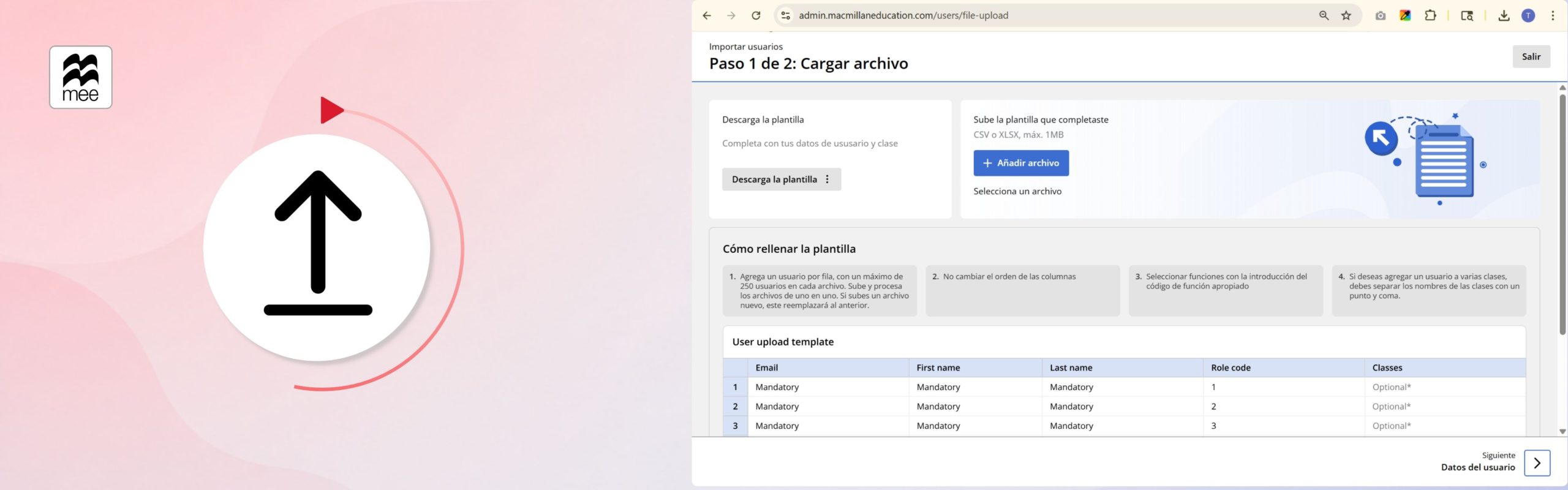Open browser downloads
Image resolution: width=1568 pixels, height=490 pixels.
[x=1504, y=16]
